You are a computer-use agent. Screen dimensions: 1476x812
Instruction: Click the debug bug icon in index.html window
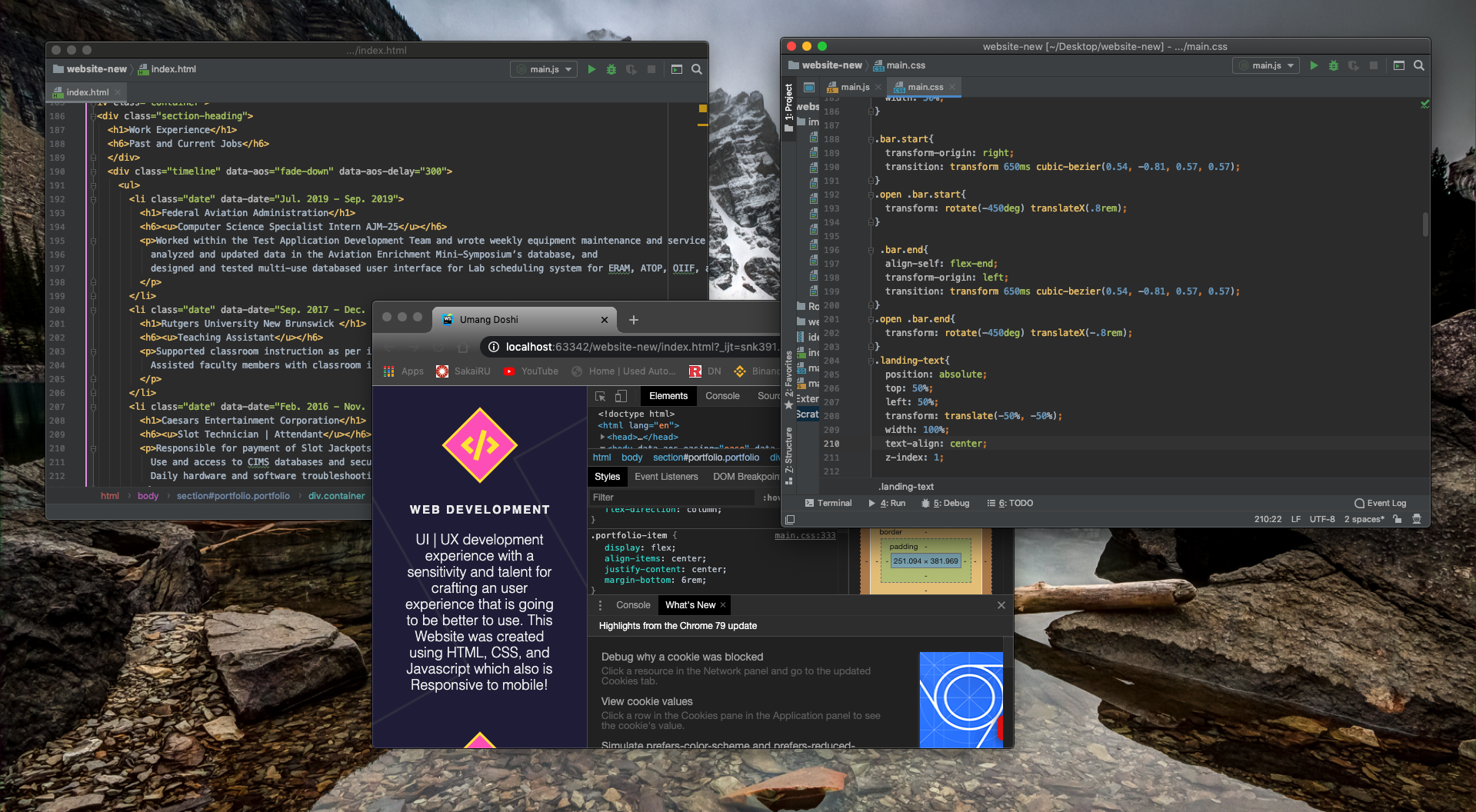pos(611,69)
